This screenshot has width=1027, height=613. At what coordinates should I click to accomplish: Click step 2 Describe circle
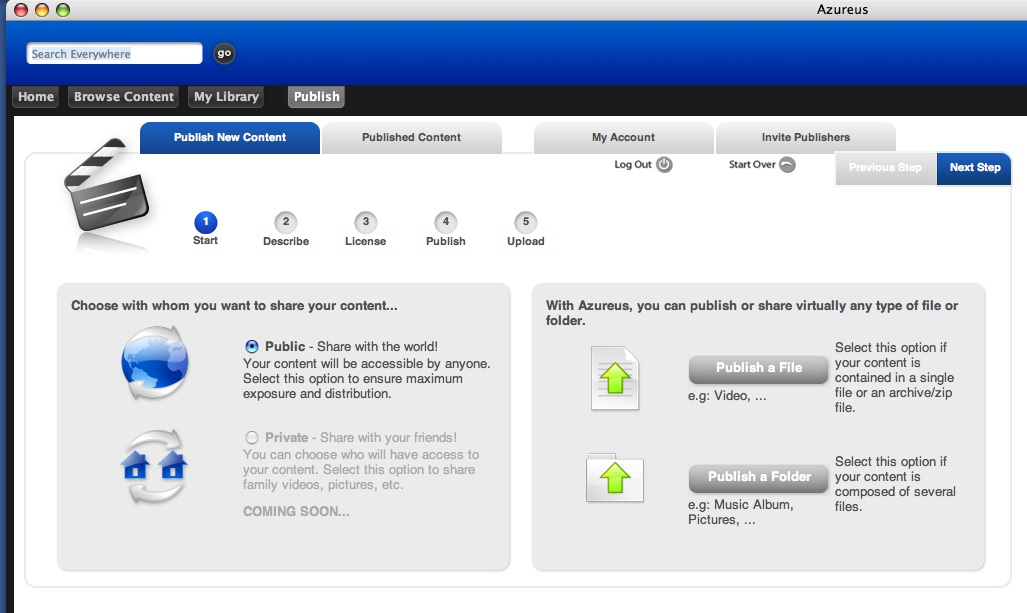point(286,222)
